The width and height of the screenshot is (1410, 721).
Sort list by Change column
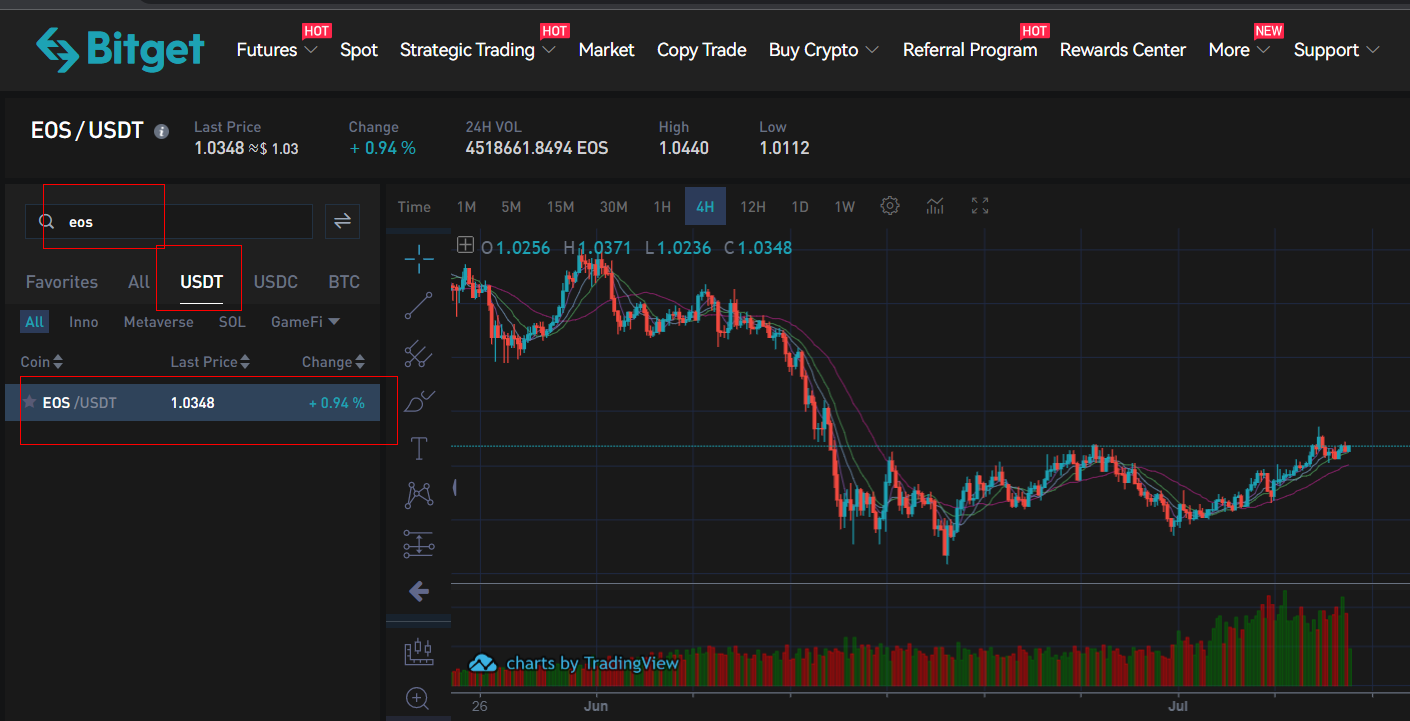tap(334, 362)
